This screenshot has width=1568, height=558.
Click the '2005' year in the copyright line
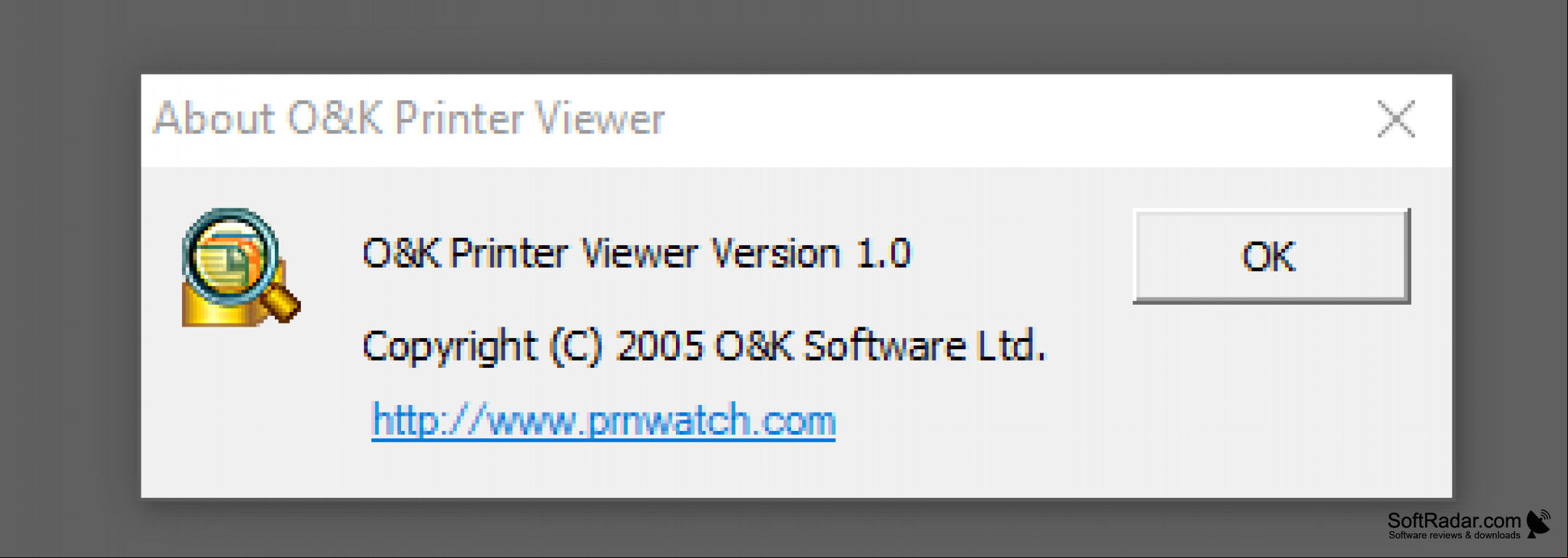click(659, 345)
